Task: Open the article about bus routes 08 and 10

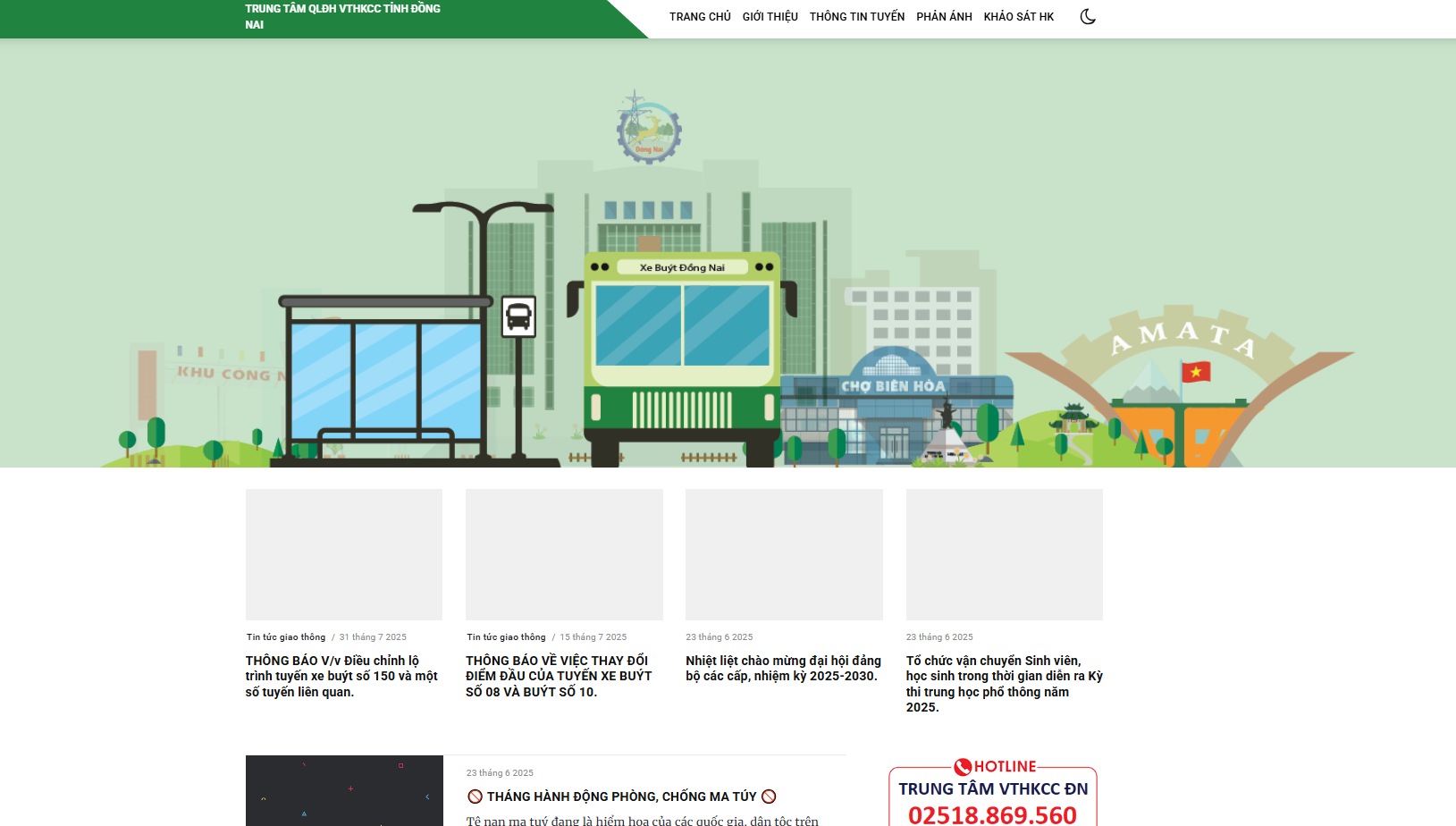Action: coord(559,676)
